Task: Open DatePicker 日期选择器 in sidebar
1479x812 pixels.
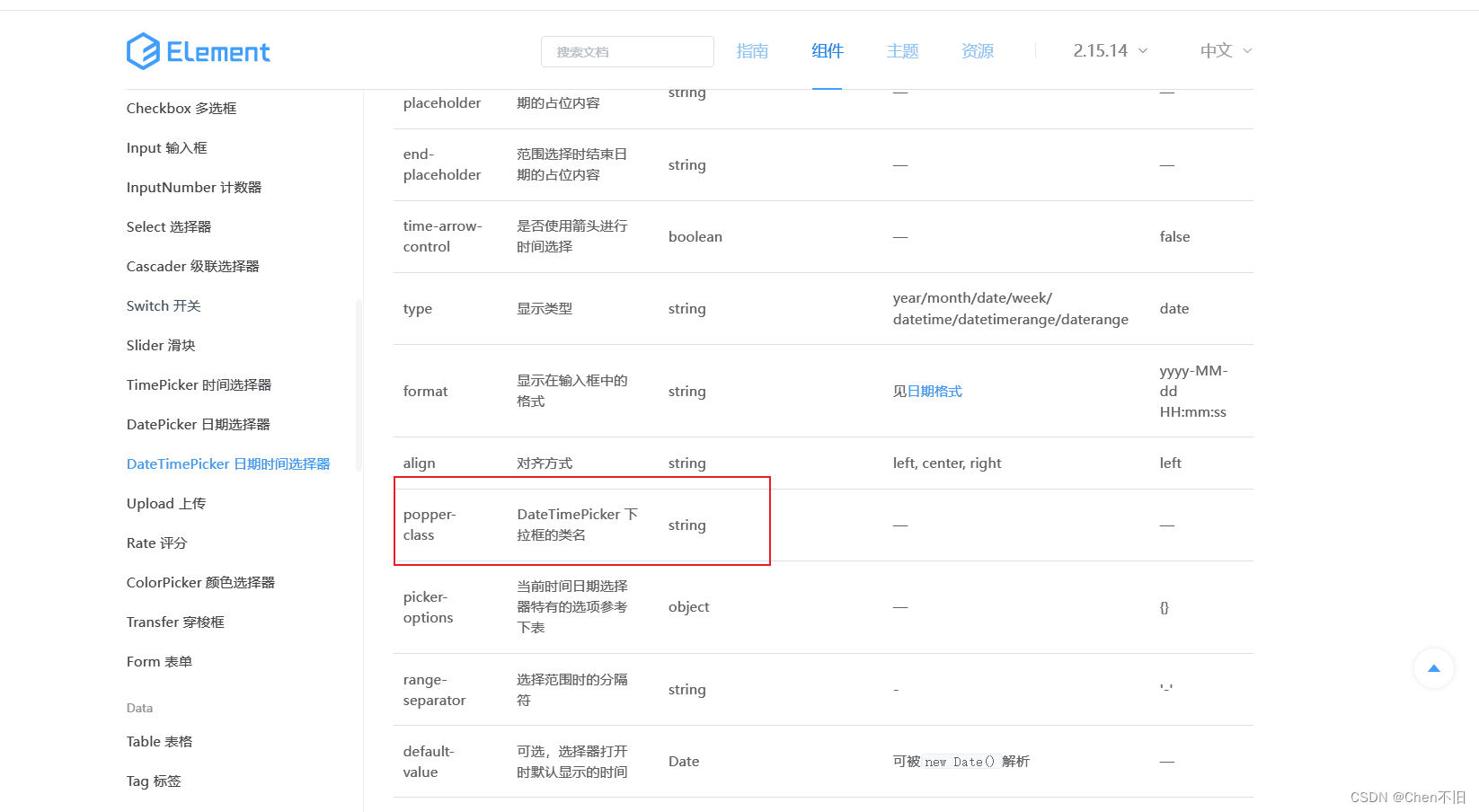Action: pyautogui.click(x=199, y=424)
